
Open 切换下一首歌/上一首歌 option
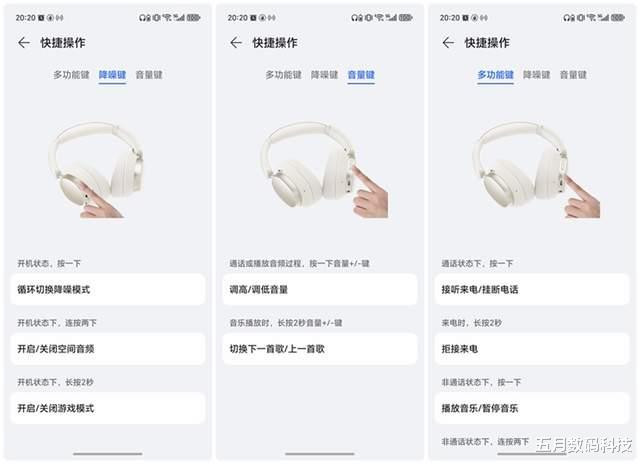320,349
